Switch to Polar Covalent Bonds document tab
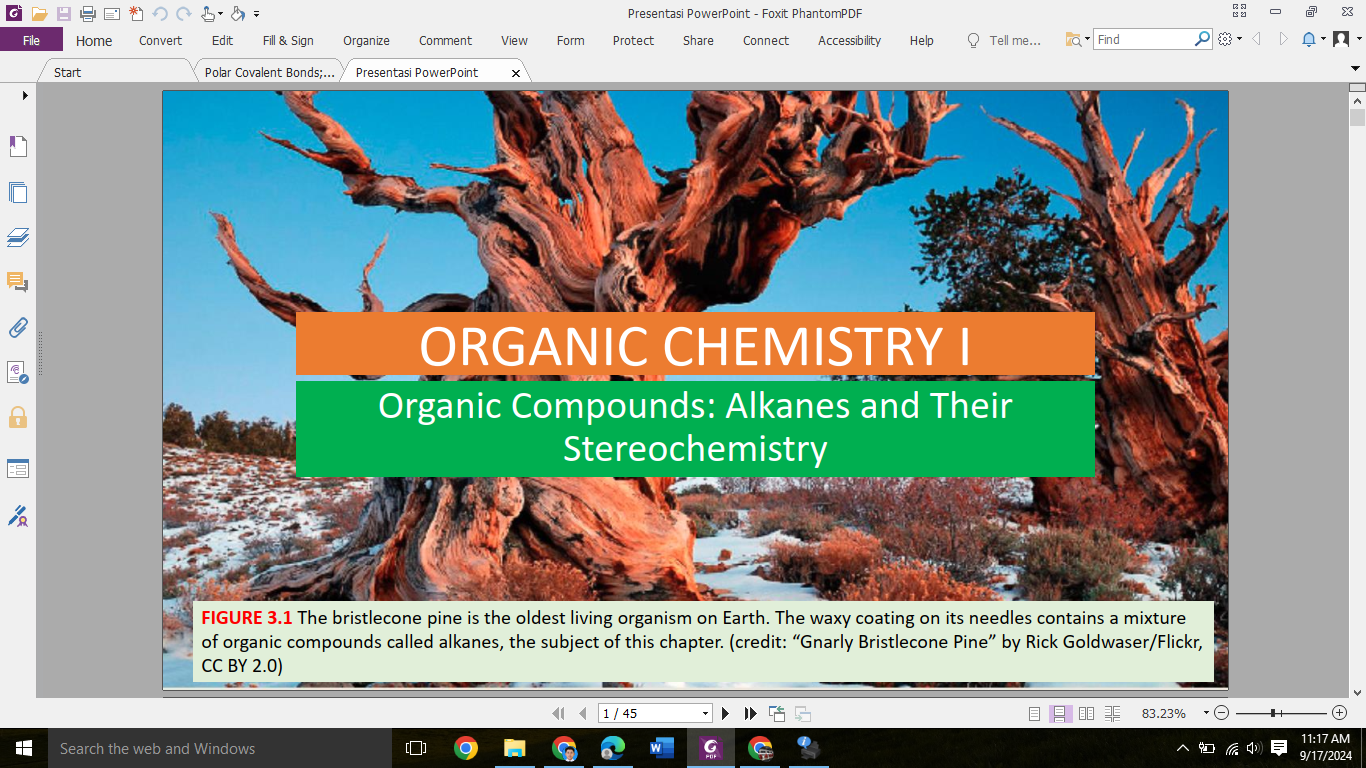The height and width of the screenshot is (768, 1366). (x=269, y=72)
